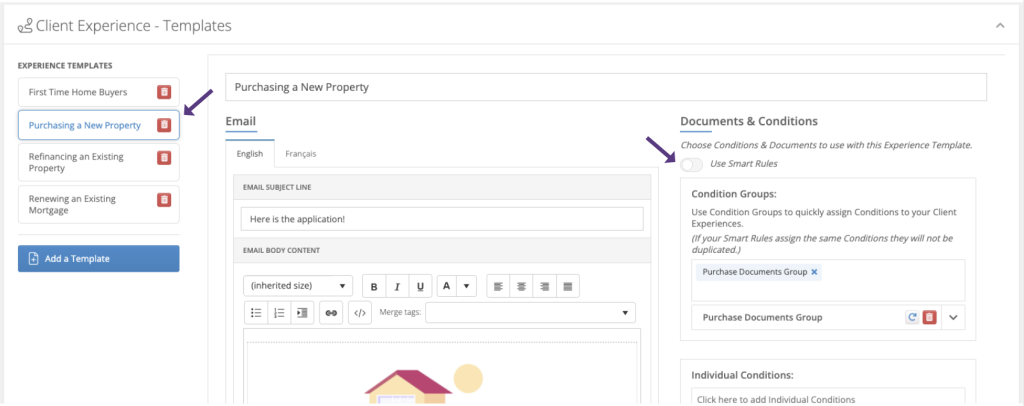
Task: Click the house illustration in email body
Action: click(409, 386)
